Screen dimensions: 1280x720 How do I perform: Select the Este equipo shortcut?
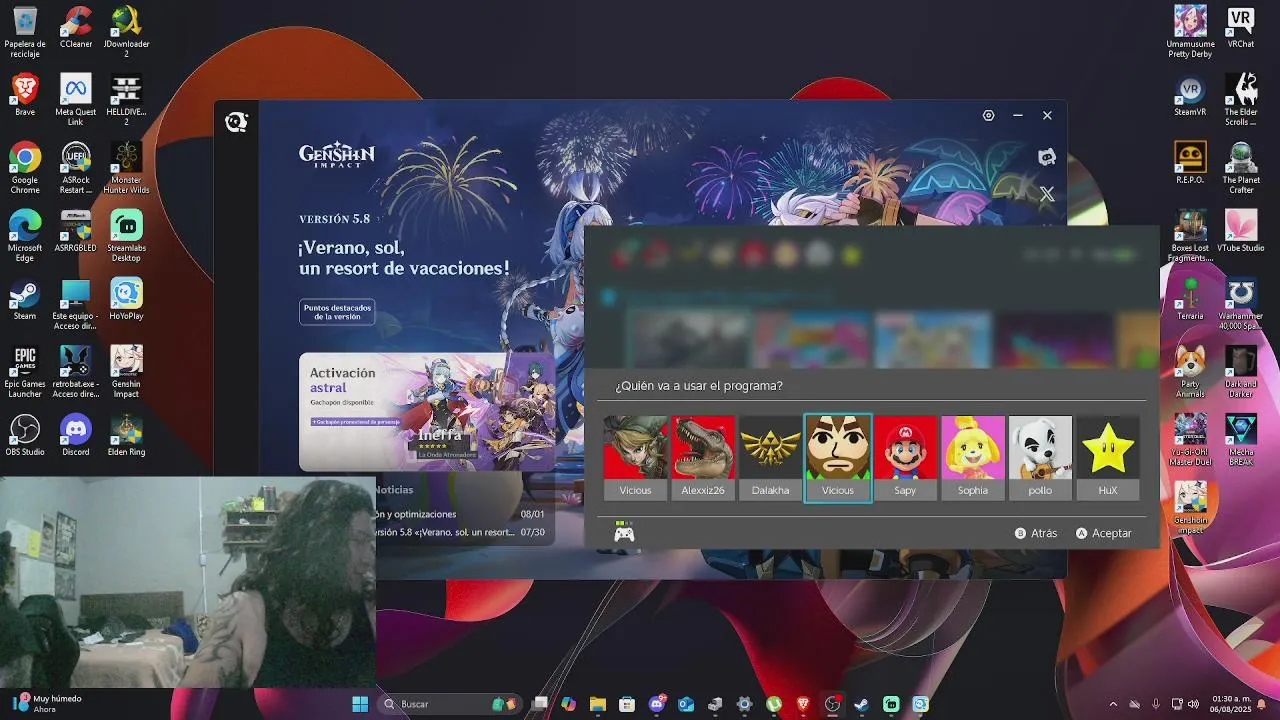[76, 304]
